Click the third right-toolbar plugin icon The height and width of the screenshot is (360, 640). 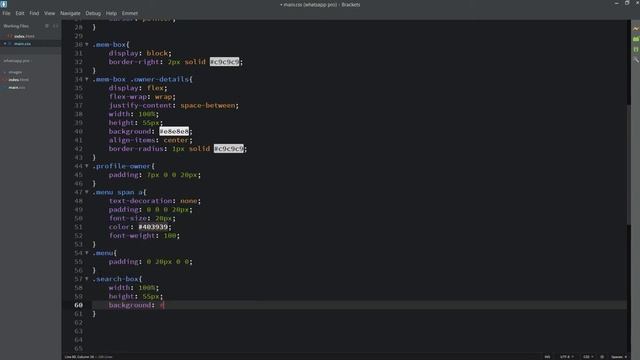pyautogui.click(x=636, y=49)
